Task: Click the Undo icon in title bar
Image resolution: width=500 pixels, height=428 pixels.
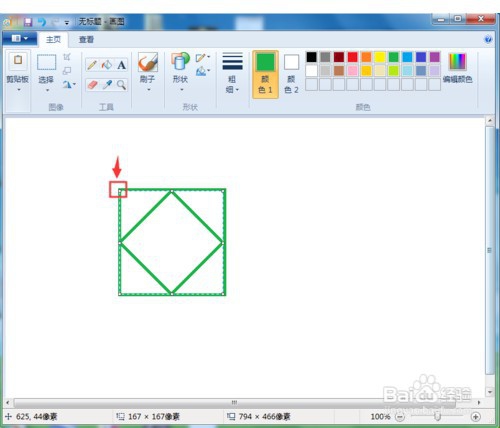Action: click(x=42, y=22)
